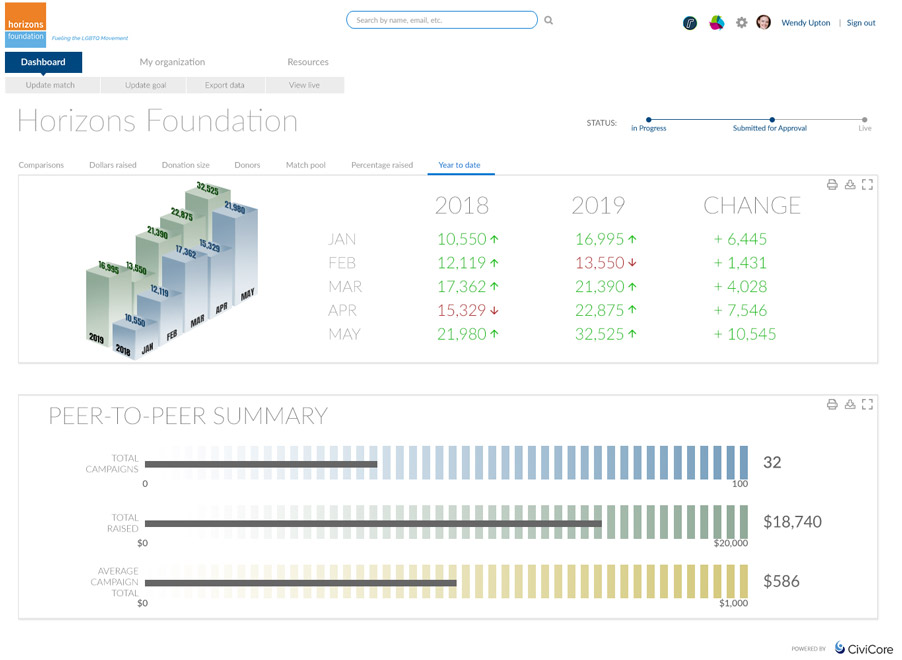902x660 pixels.
Task: Click the multicolored logo icon in header
Action: (716, 23)
